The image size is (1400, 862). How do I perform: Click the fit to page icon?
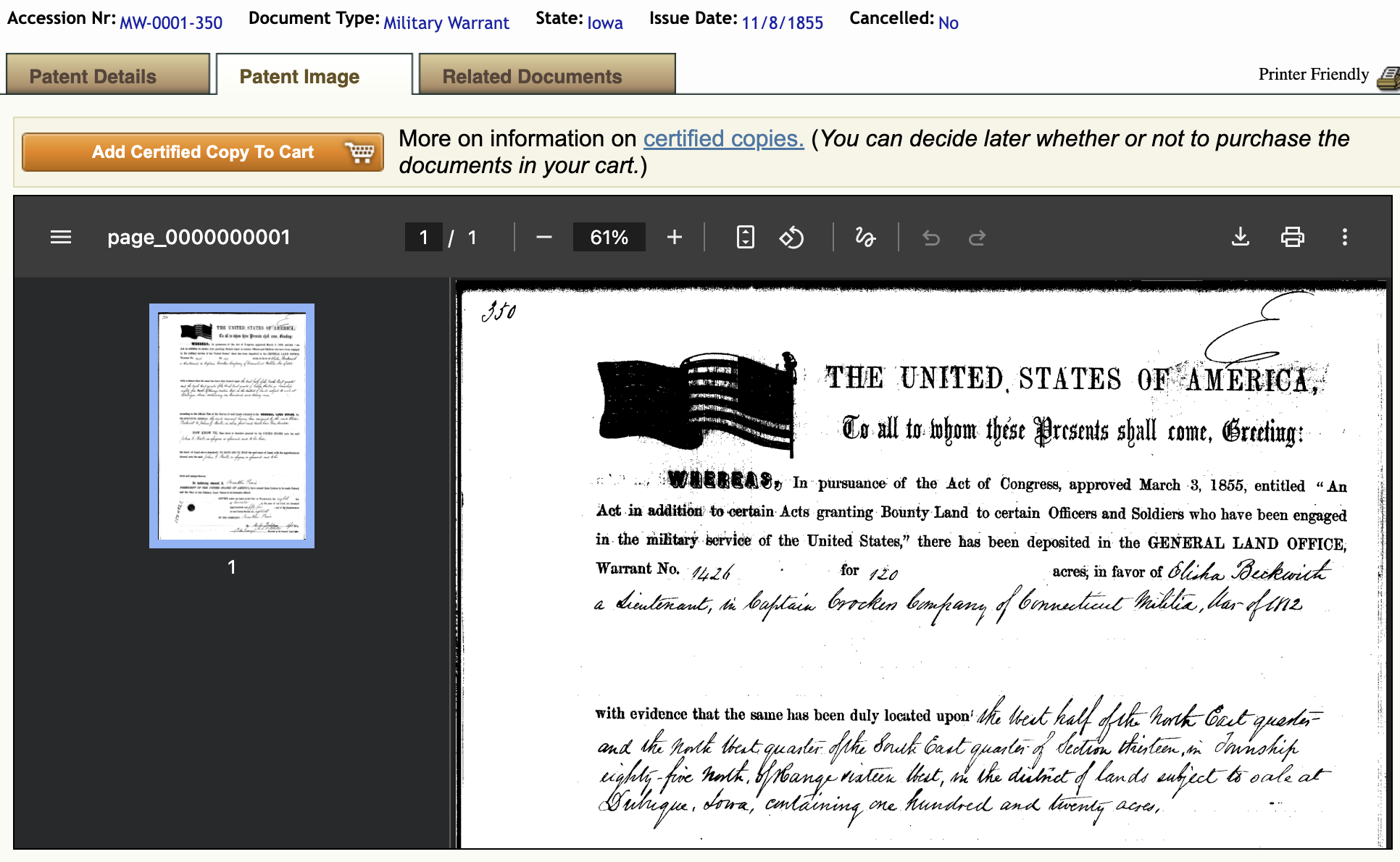(x=746, y=237)
